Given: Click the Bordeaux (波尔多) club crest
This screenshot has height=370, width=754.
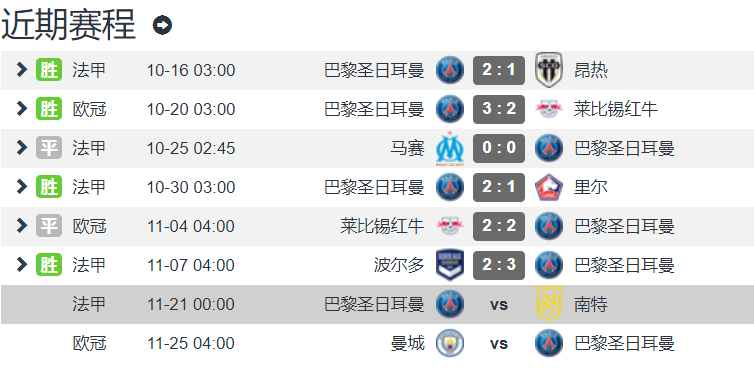Looking at the screenshot, I should pyautogui.click(x=450, y=265).
